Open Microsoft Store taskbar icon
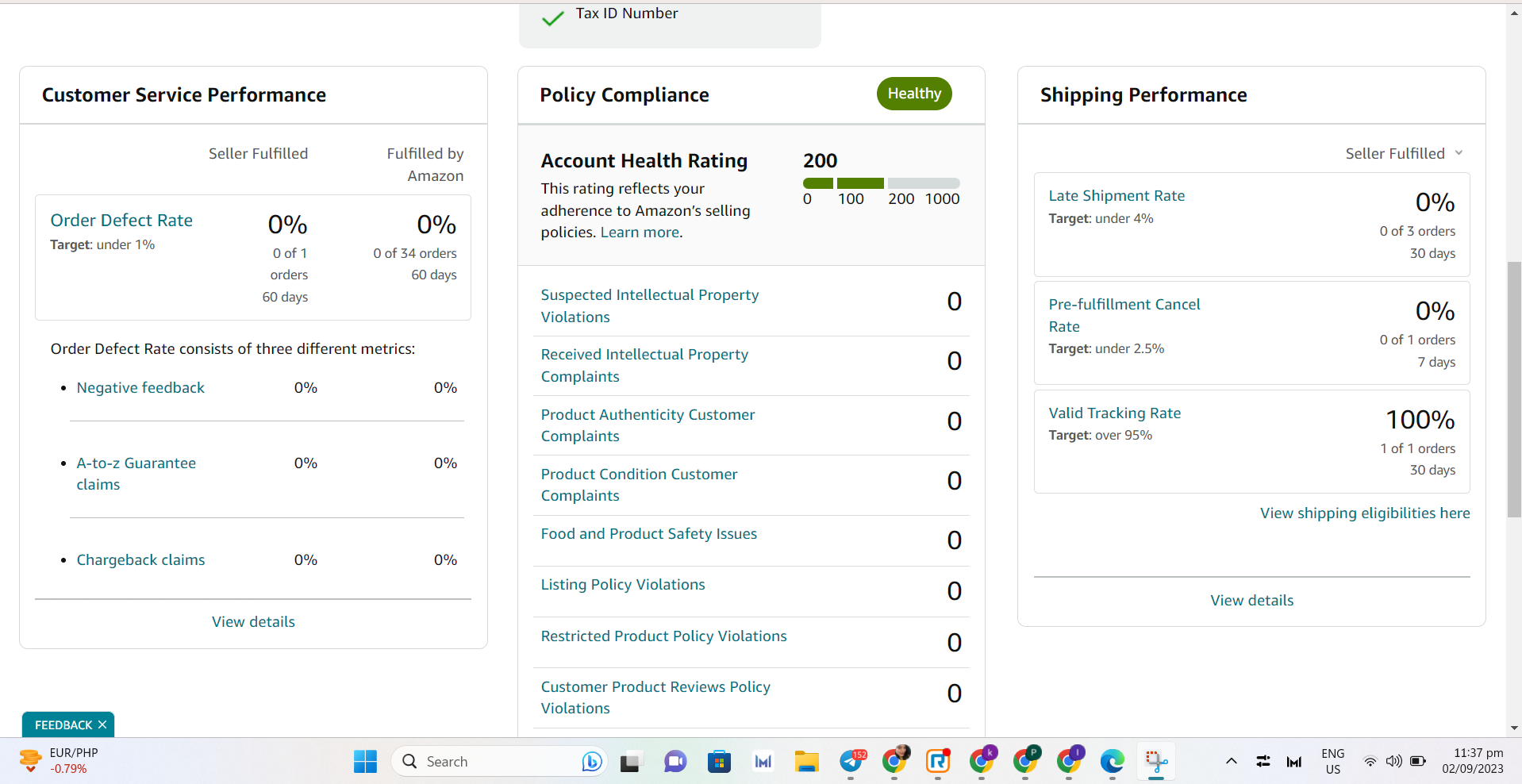Viewport: 1522px width, 784px height. 719,762
